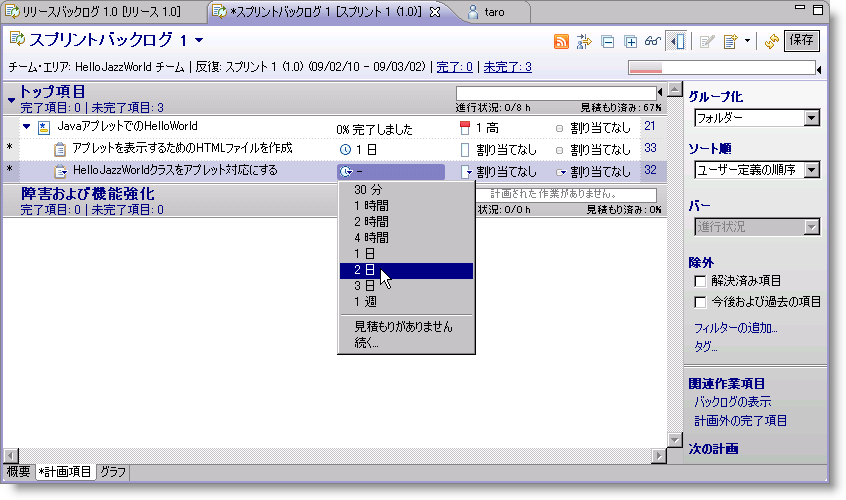The height and width of the screenshot is (500, 846).
Task: Click the 保存 save button
Action: pos(801,40)
